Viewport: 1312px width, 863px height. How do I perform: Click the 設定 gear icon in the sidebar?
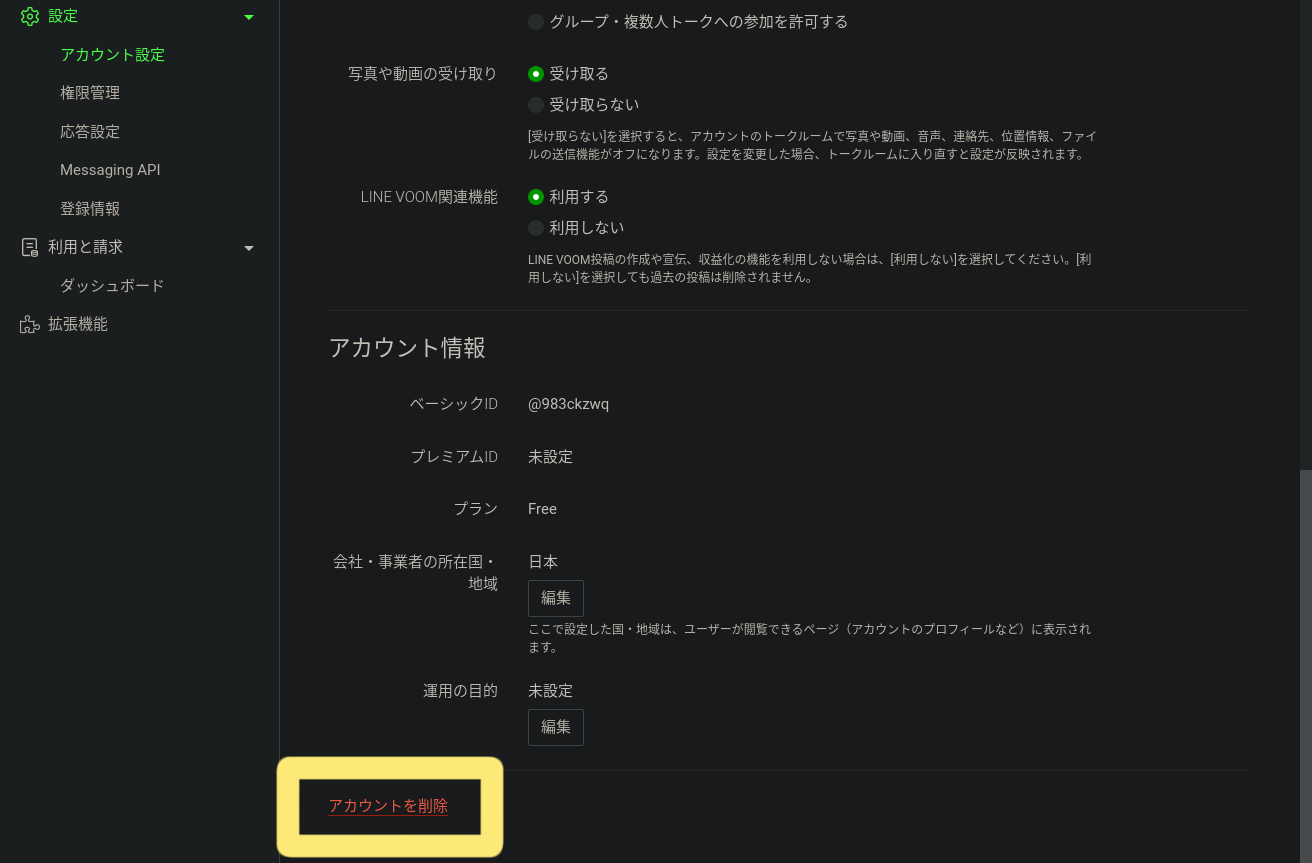pyautogui.click(x=29, y=15)
